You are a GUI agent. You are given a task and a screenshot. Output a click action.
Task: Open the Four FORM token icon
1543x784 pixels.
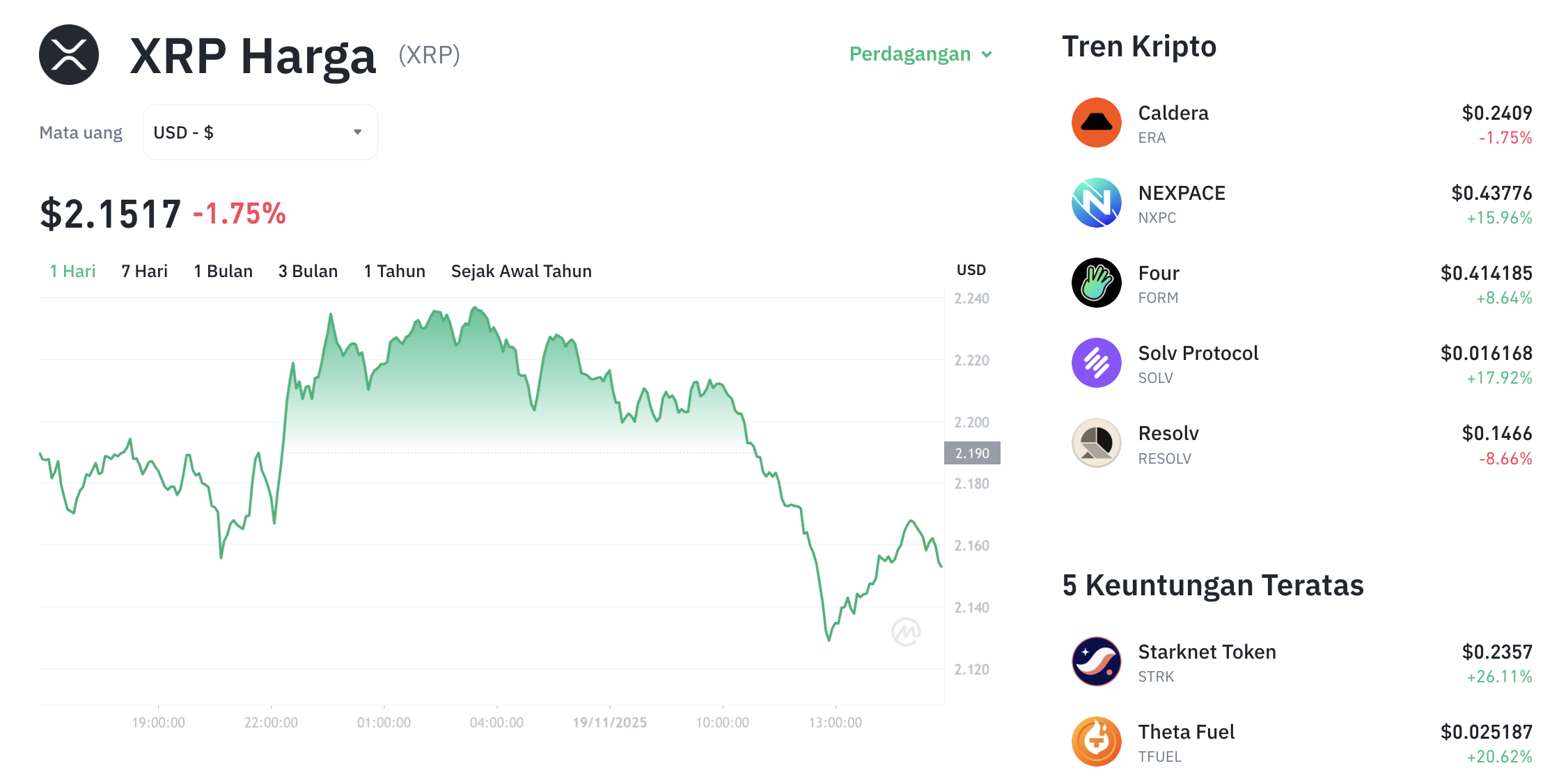1096,283
